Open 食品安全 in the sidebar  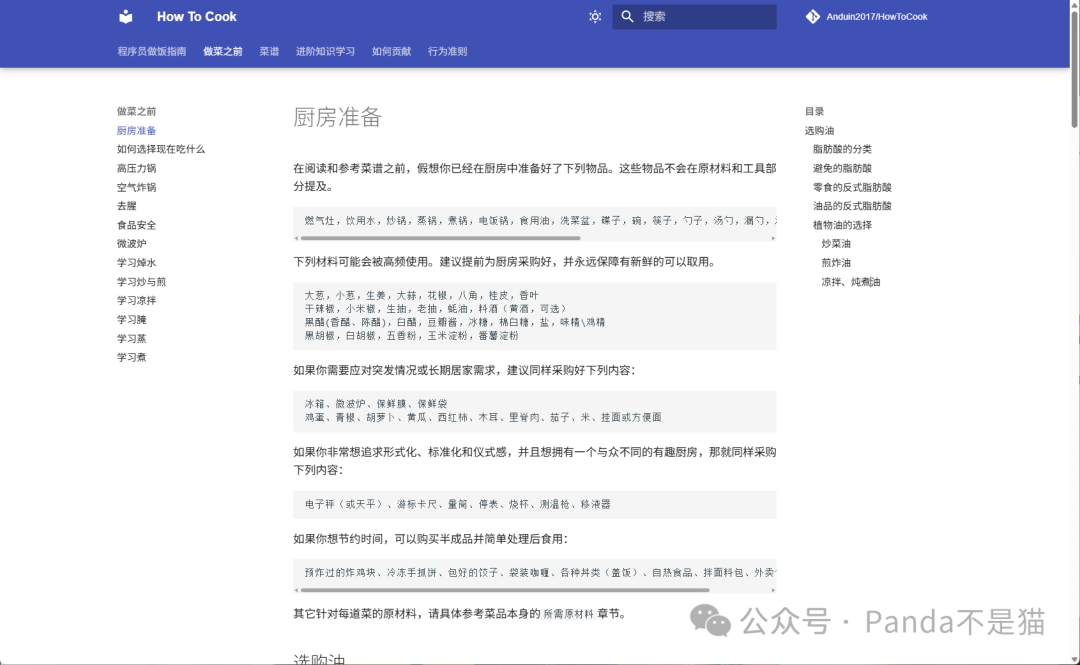point(136,225)
